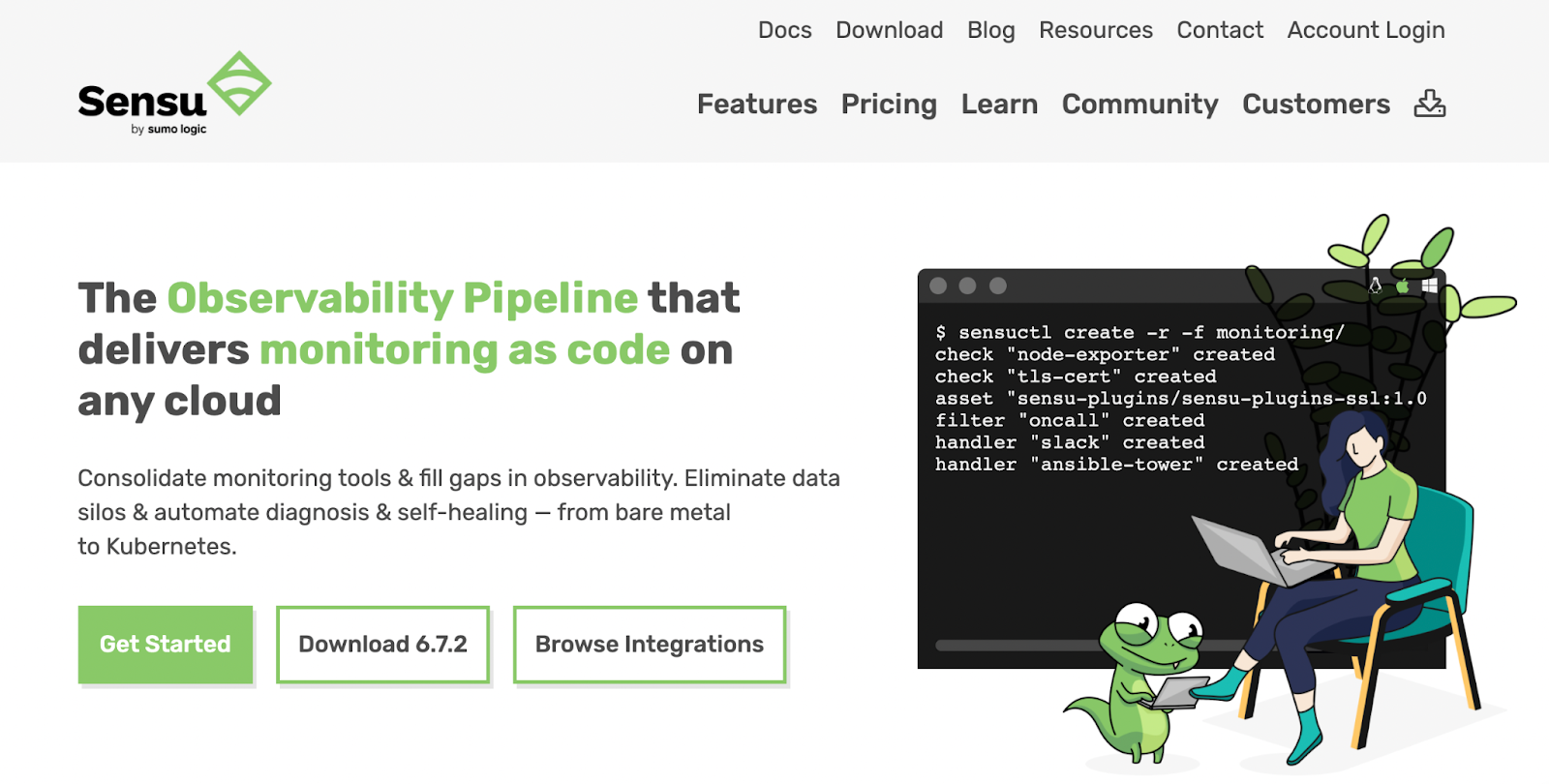Open the Resources link
The image size is (1549, 784).
click(1095, 30)
